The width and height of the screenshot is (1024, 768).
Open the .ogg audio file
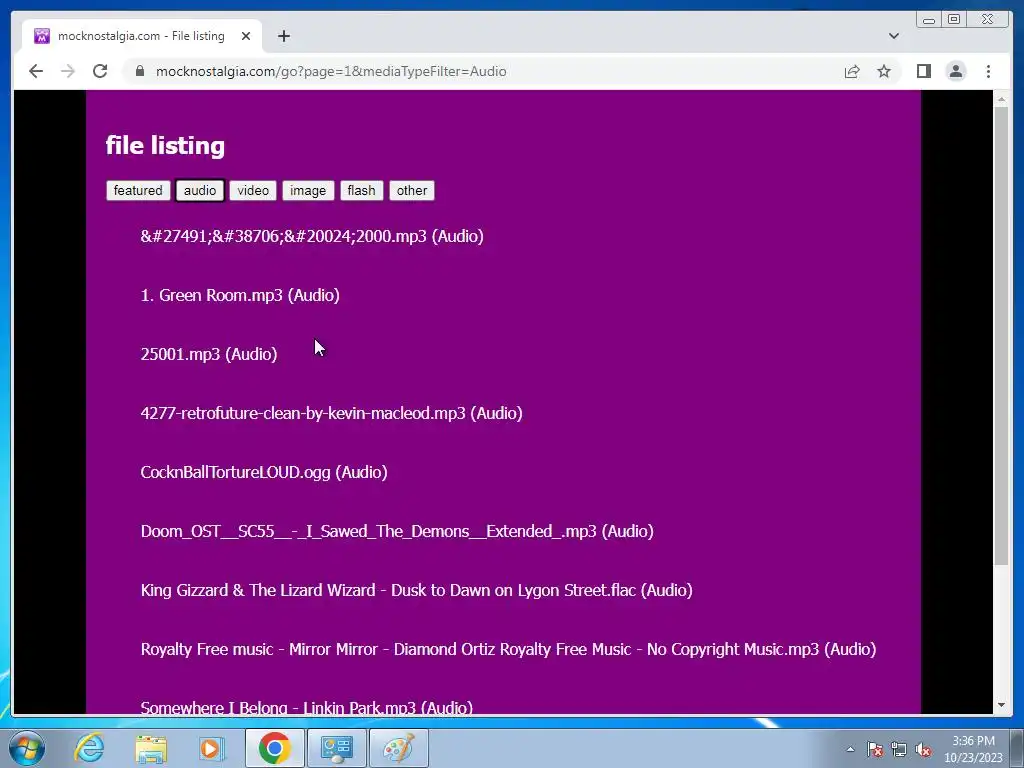pyautogui.click(x=264, y=472)
